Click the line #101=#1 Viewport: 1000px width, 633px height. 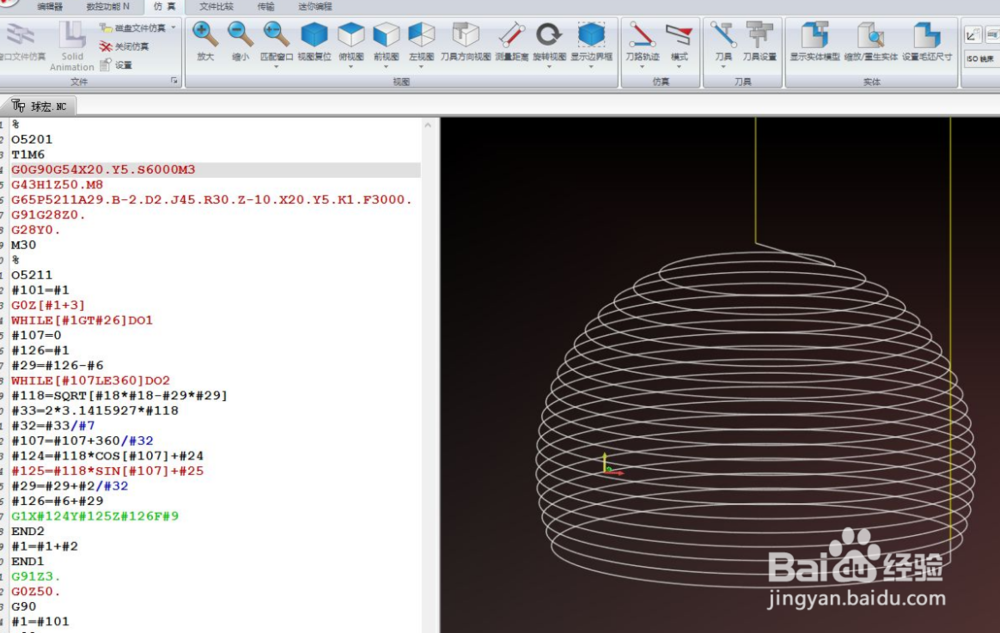tap(40, 290)
